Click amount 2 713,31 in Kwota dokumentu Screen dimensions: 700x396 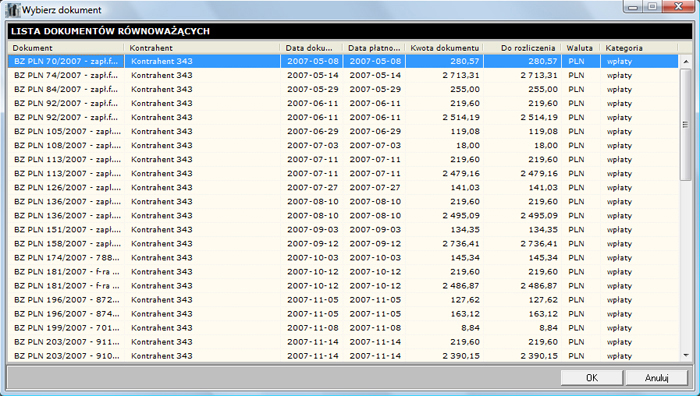pyautogui.click(x=461, y=75)
